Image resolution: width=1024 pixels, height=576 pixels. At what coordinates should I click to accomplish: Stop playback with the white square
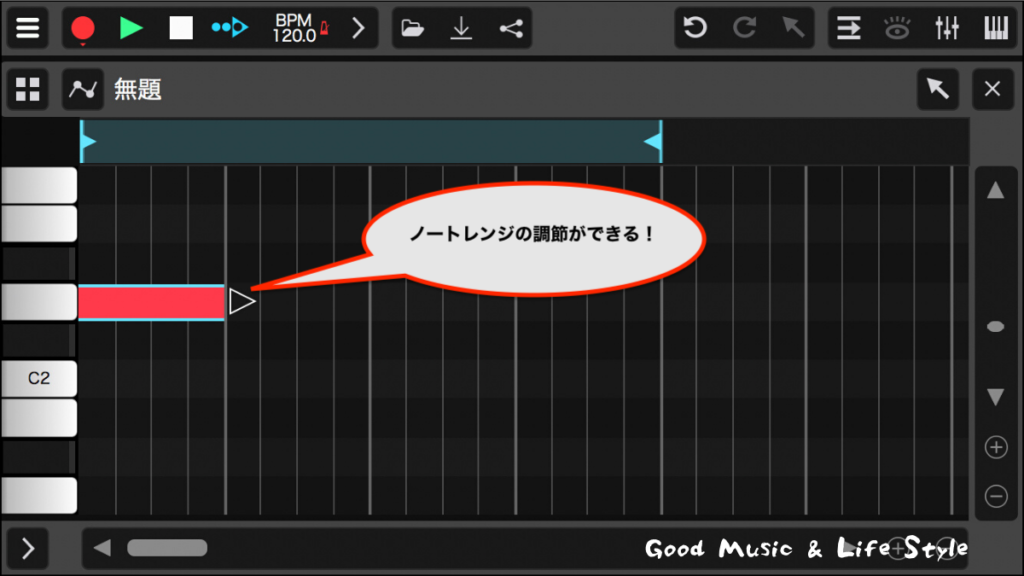181,28
